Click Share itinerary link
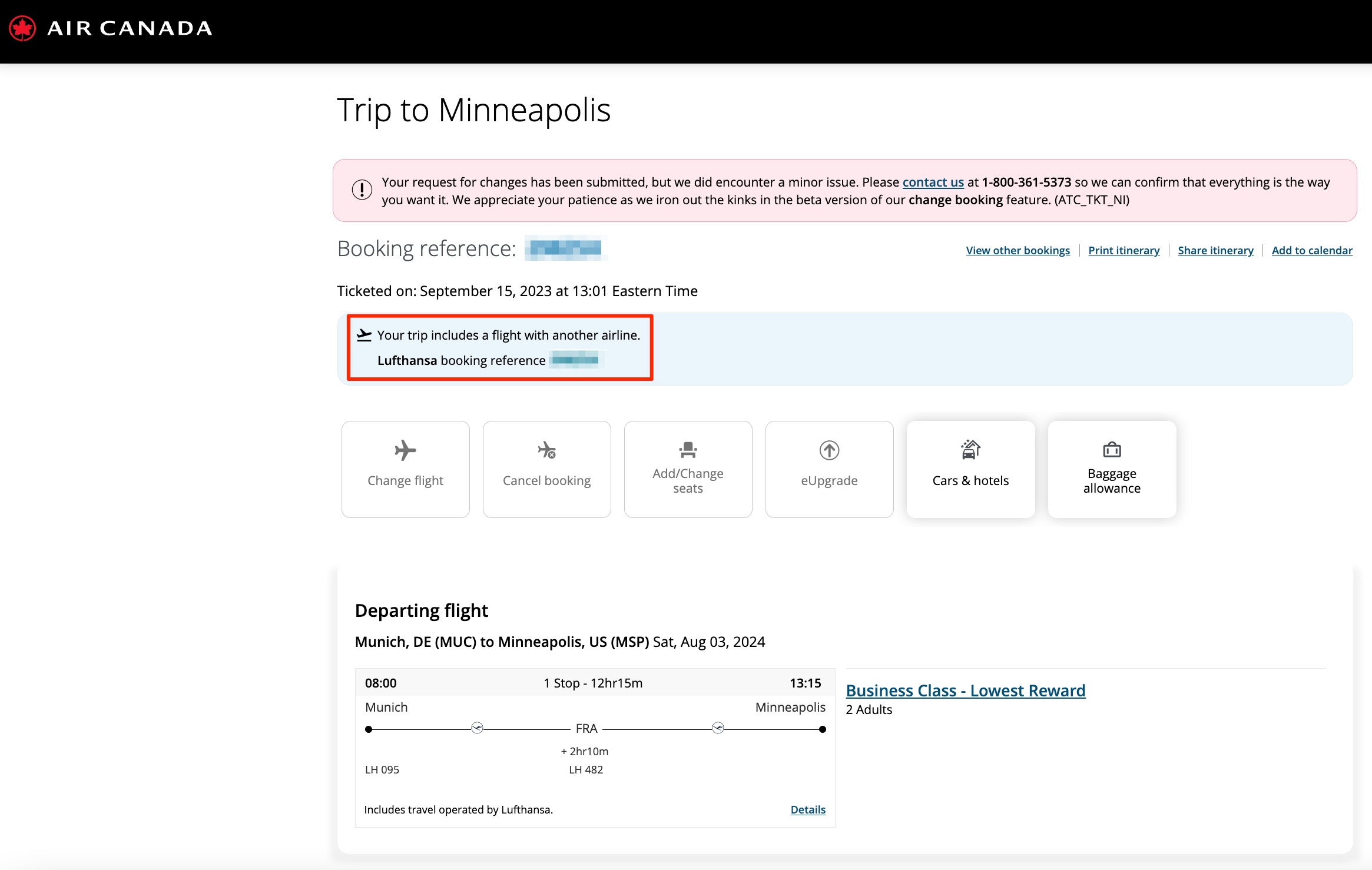Image resolution: width=1372 pixels, height=870 pixels. click(1215, 250)
